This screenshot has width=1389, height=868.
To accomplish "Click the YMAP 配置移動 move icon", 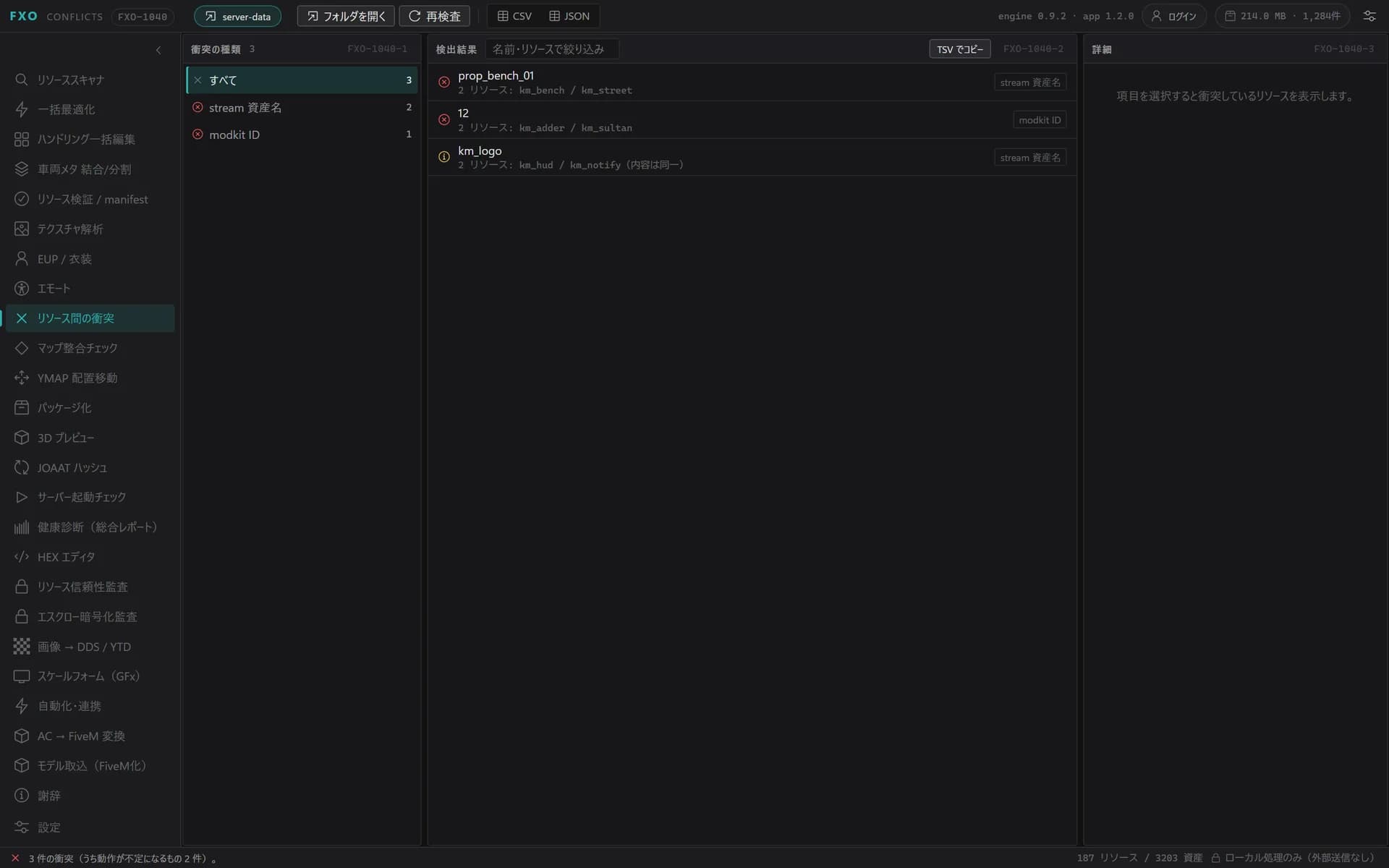I will [22, 378].
